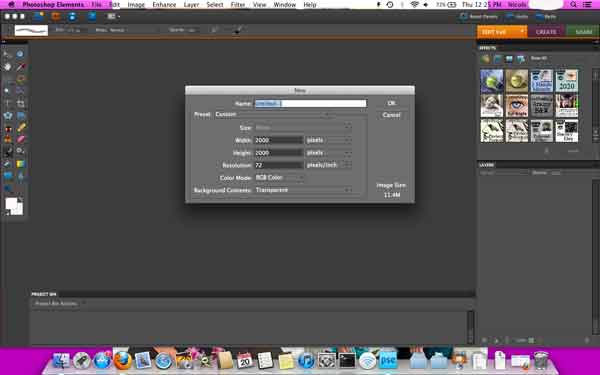The width and height of the screenshot is (600, 375).
Task: Select the Cookie Cutter tool
Action: tap(8, 115)
